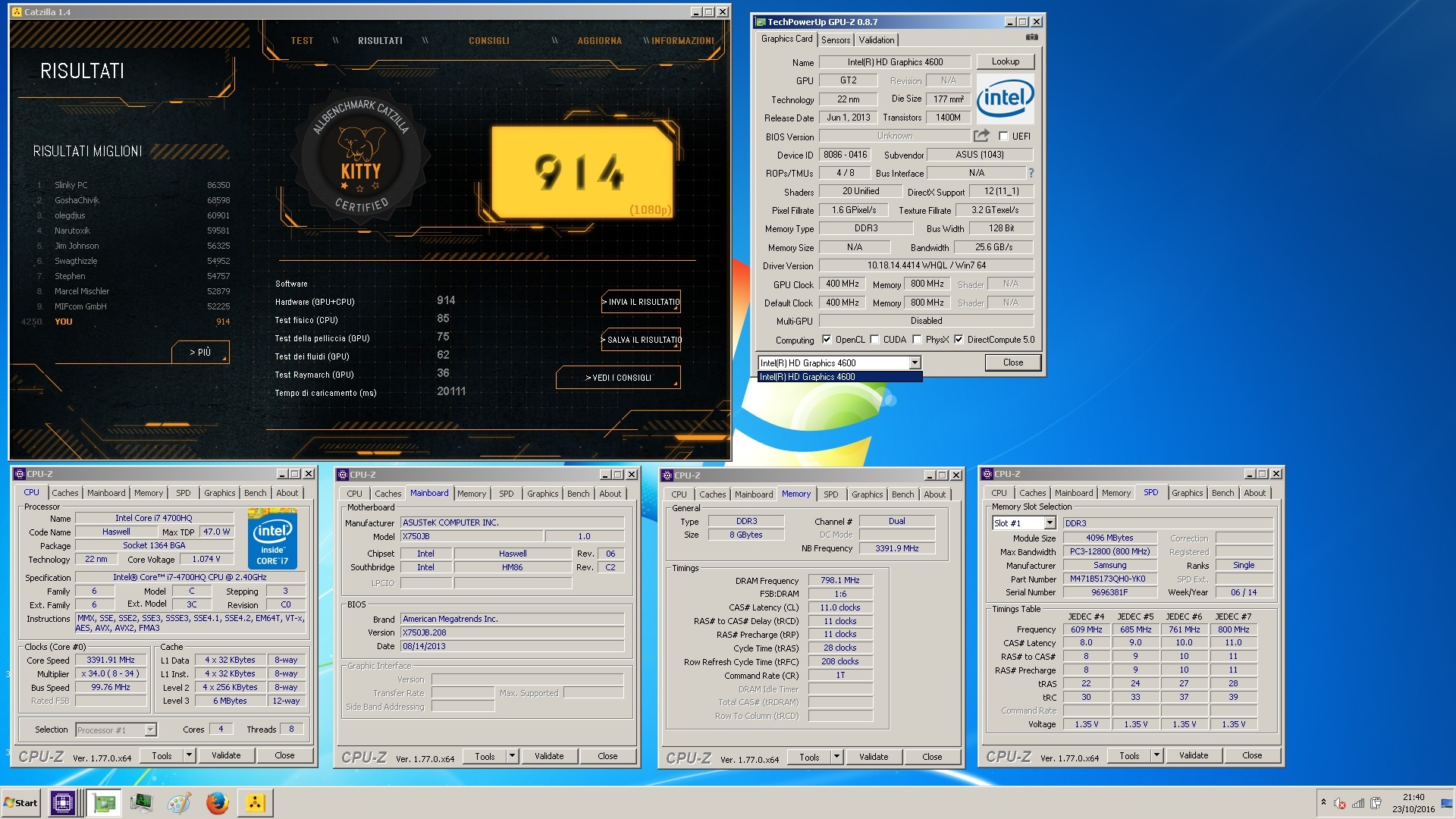Screen dimensions: 1456x819
Task: Select leaderboard entry GoshaChivik
Action: 133,200
